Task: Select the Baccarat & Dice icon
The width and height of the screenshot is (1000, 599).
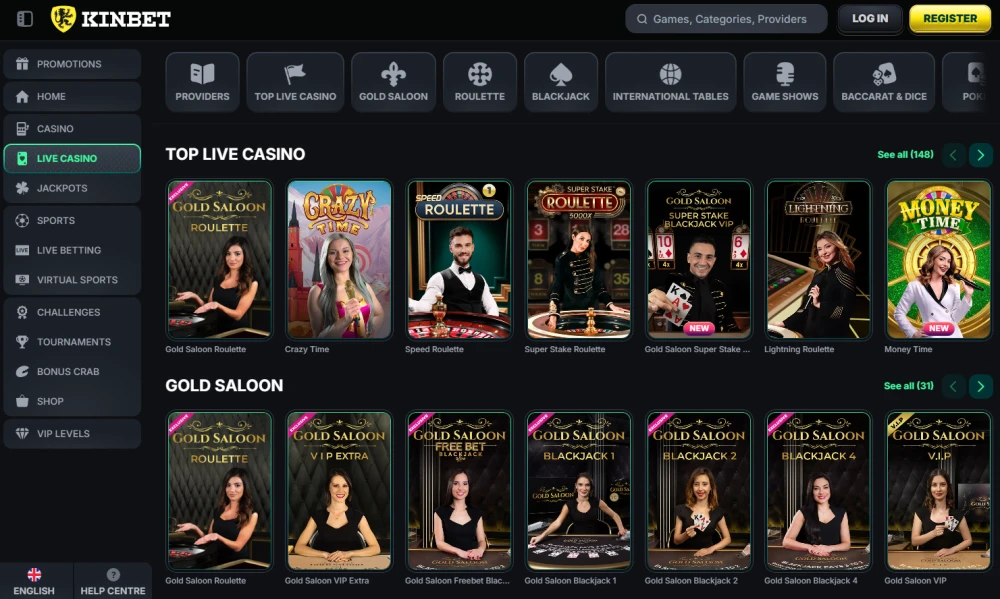Action: click(x=883, y=73)
